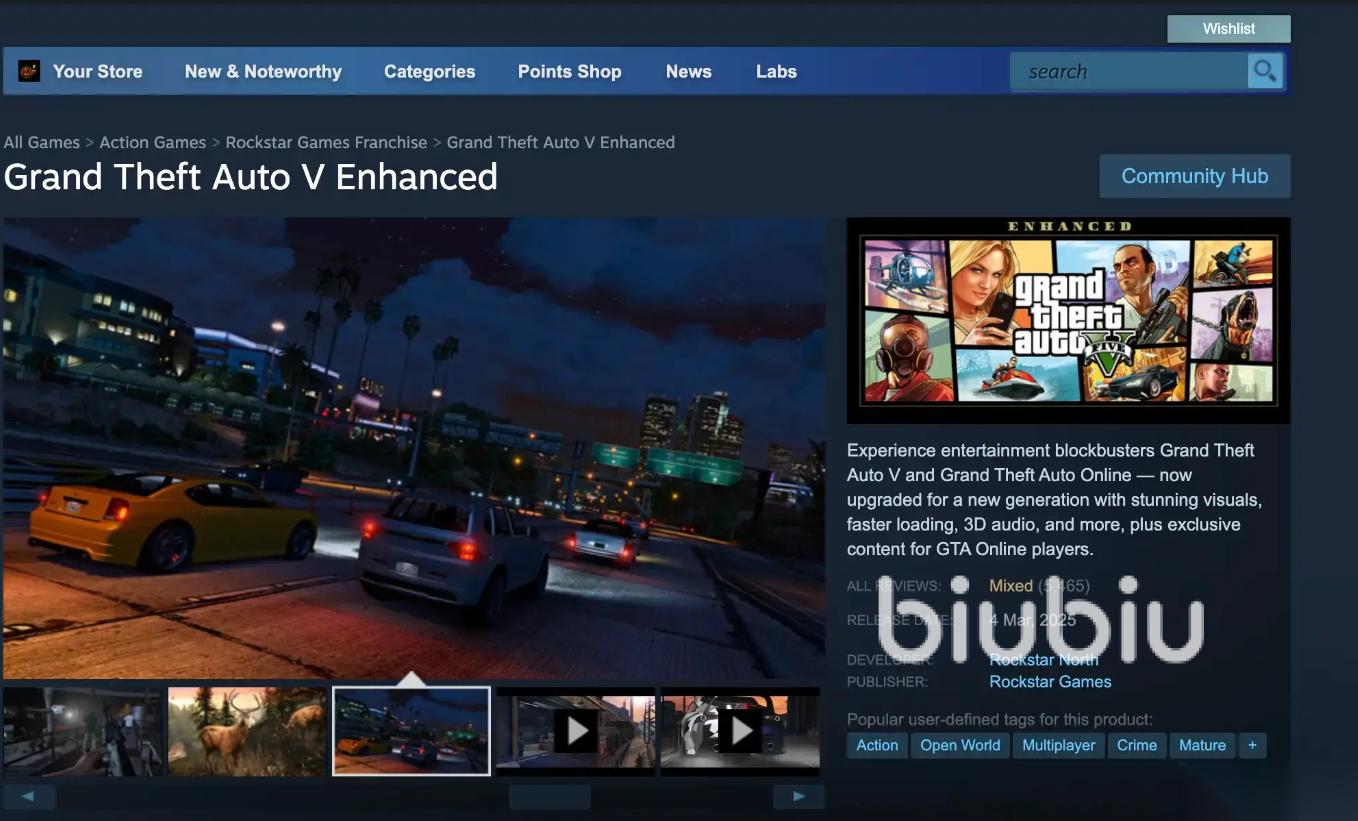1358x821 pixels.
Task: Play the first video thumbnail
Action: pos(576,731)
